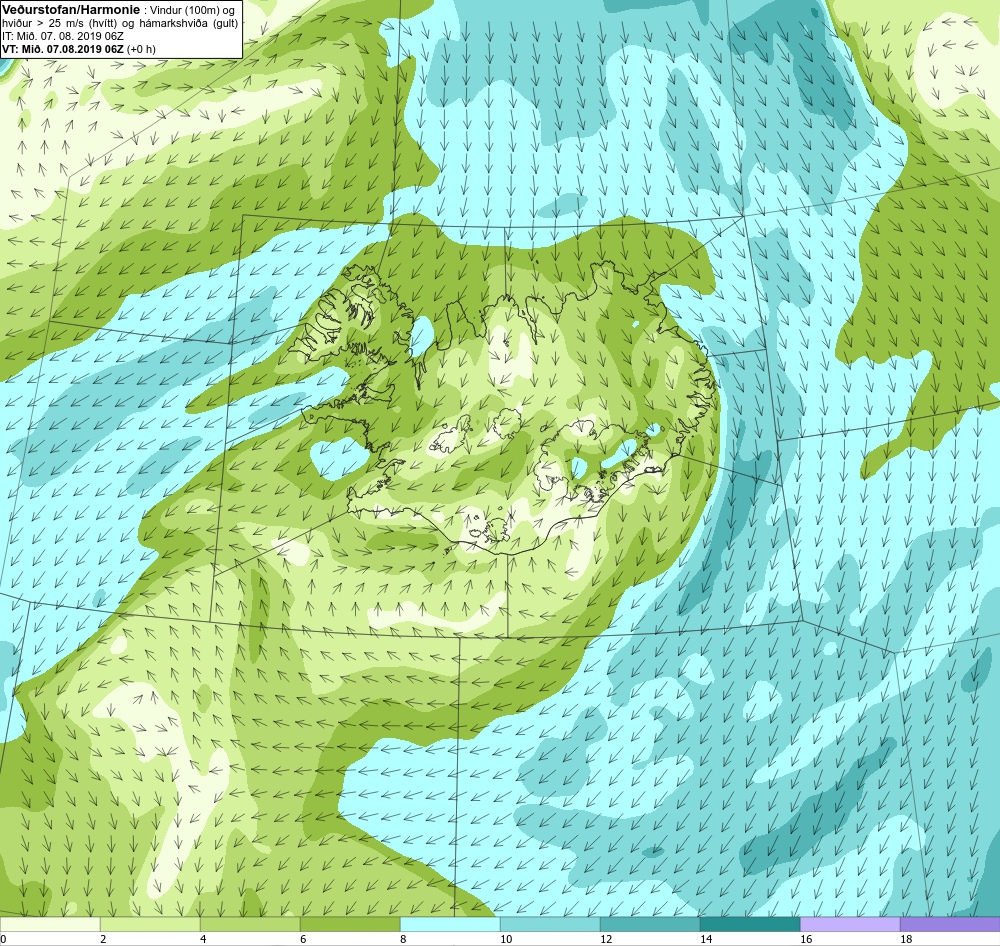Click the dark green 6–8 m/s legend swatch
The image size is (1000, 946).
pos(350,925)
